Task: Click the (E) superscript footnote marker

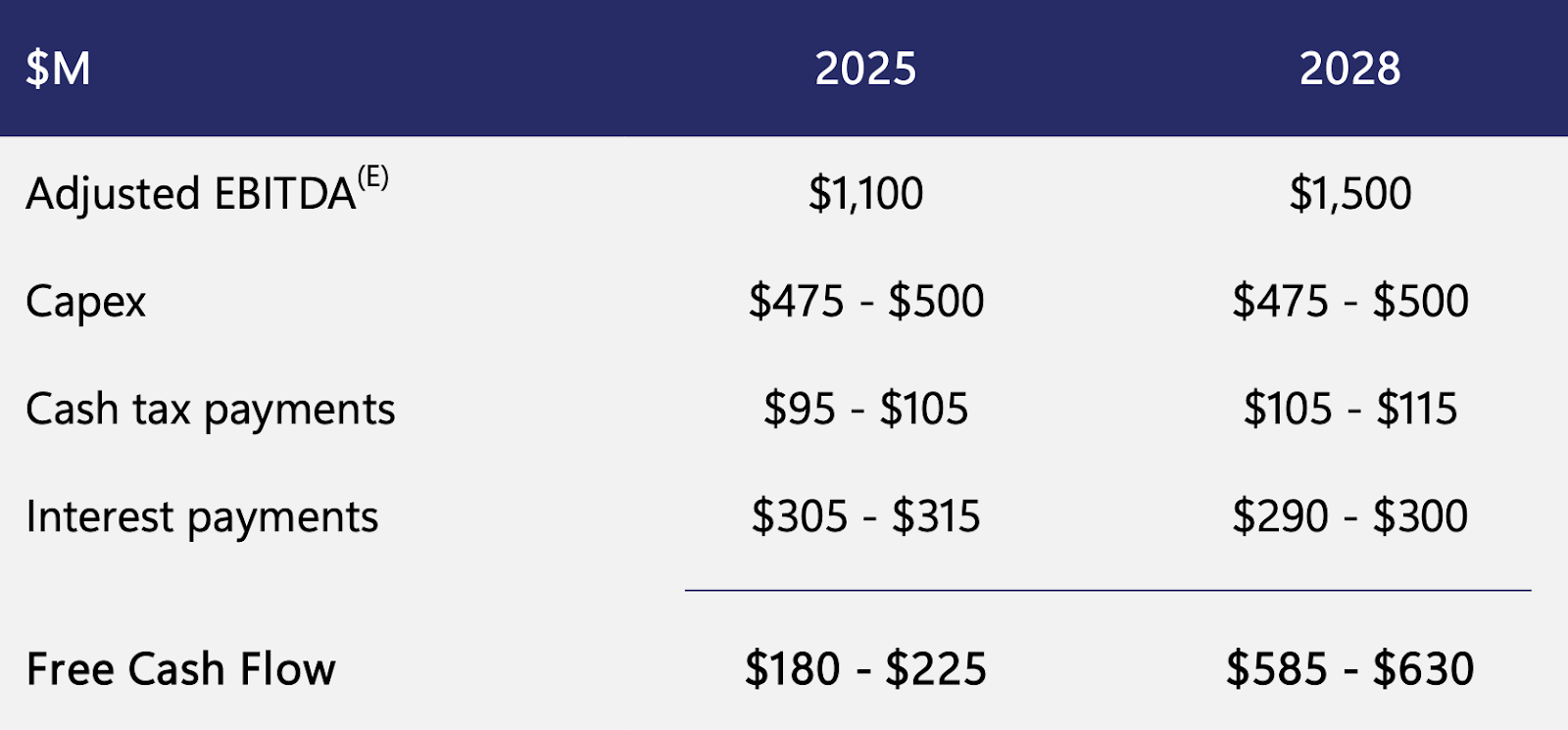Action: click(x=372, y=178)
